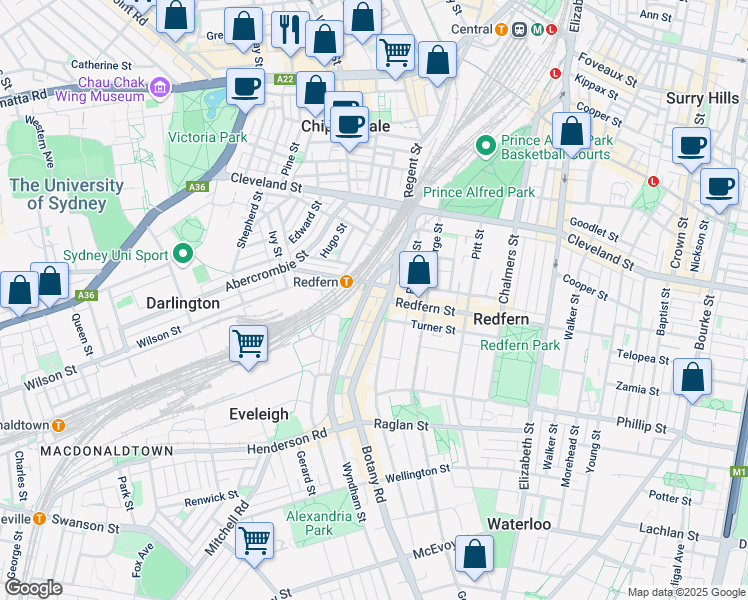Click the leftmost shopping bag marker near Queen St
The height and width of the screenshot is (600, 748).
click(x=19, y=293)
